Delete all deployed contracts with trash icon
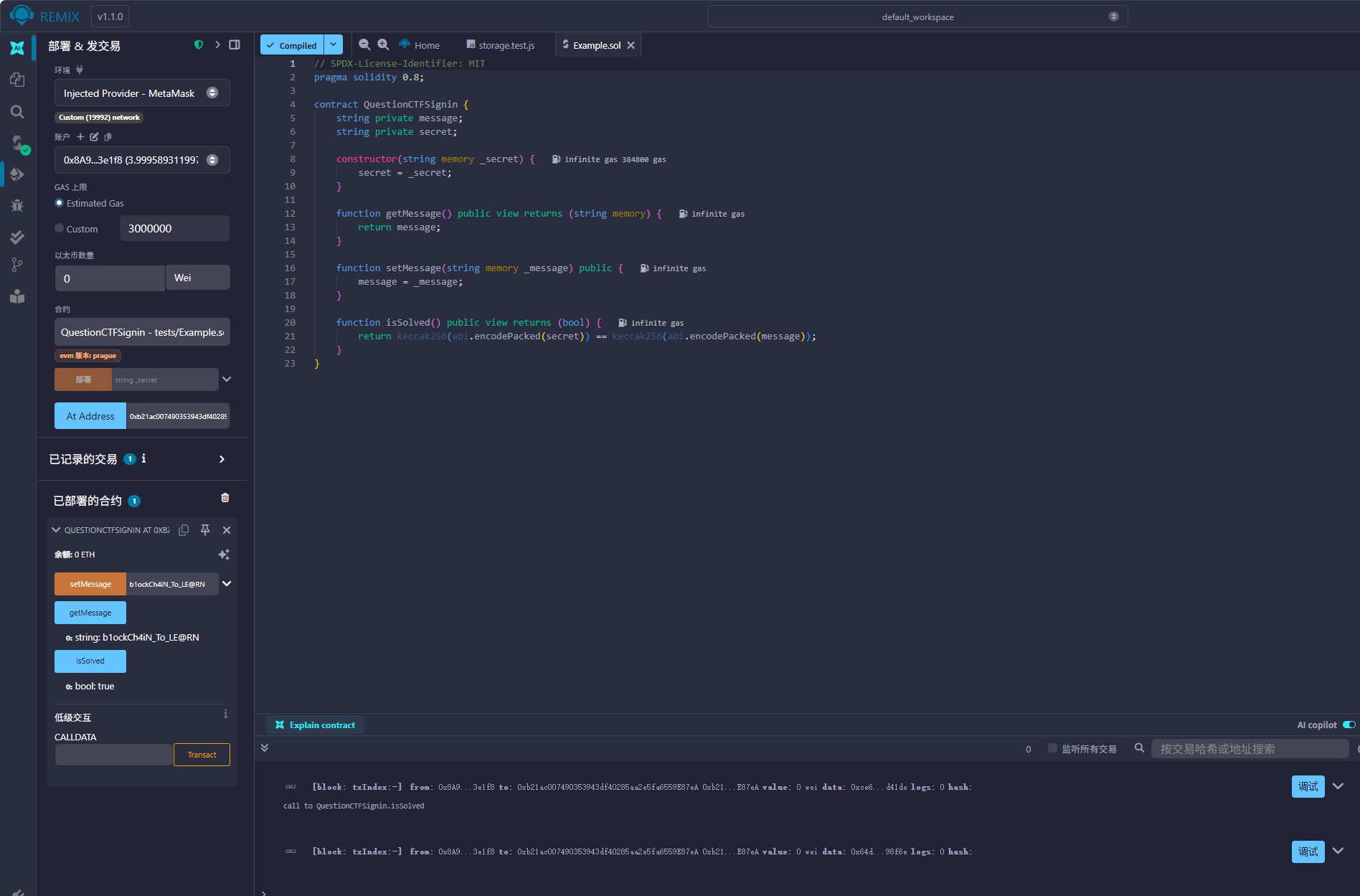 tap(225, 498)
